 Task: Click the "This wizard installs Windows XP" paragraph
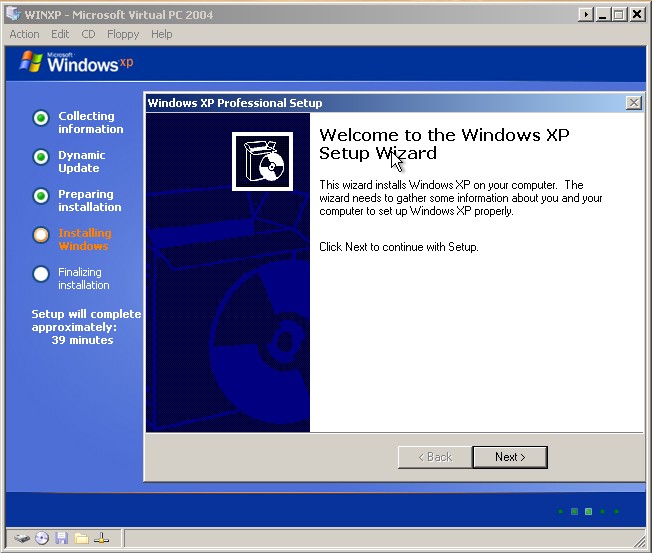(x=461, y=198)
